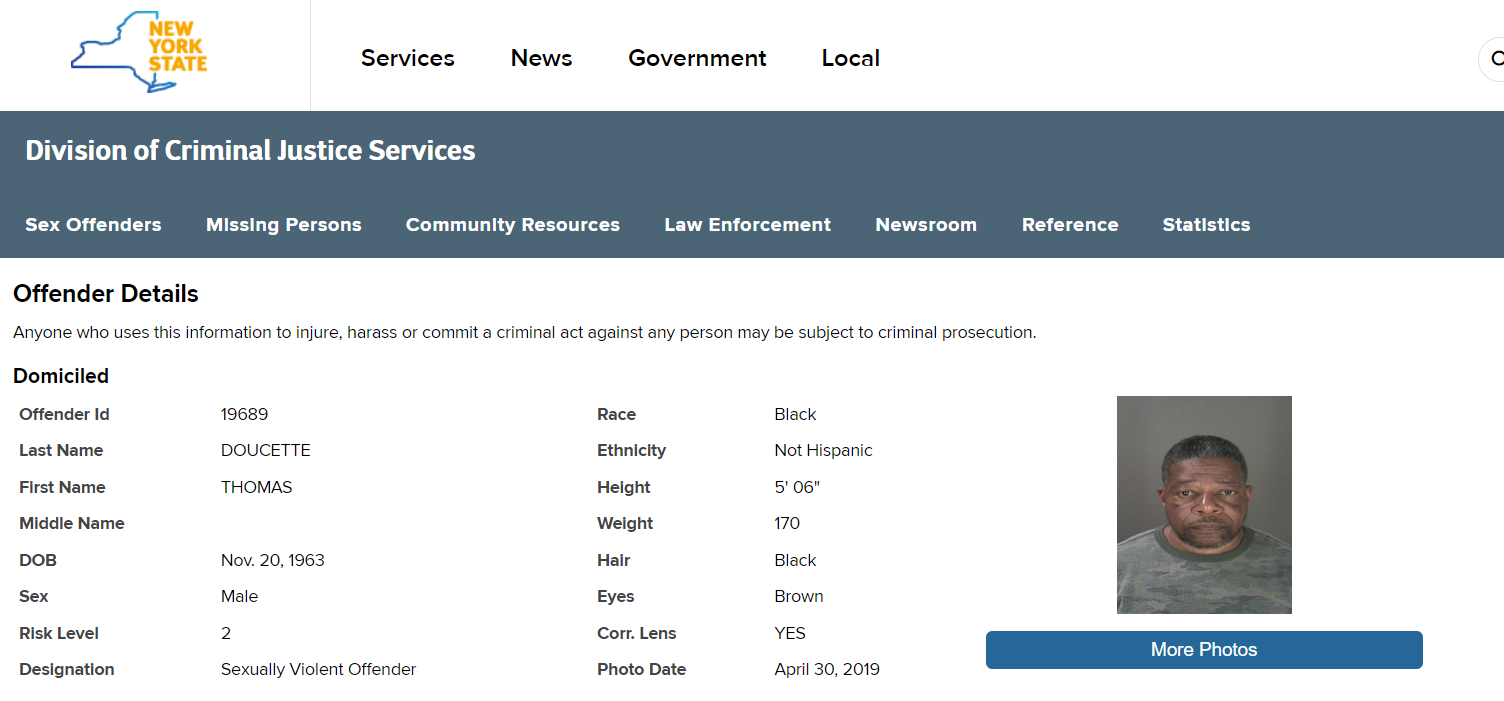
Task: Open the Missing Persons tab
Action: (284, 225)
